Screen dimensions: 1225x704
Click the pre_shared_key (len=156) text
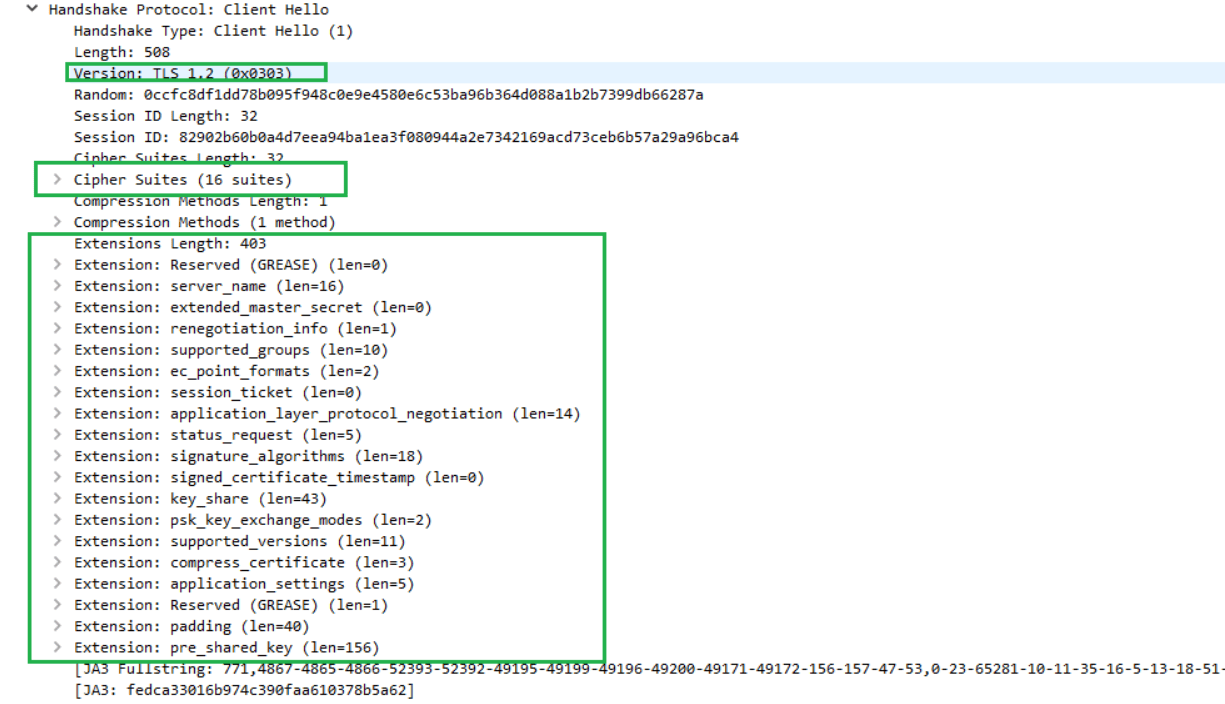click(x=275, y=647)
